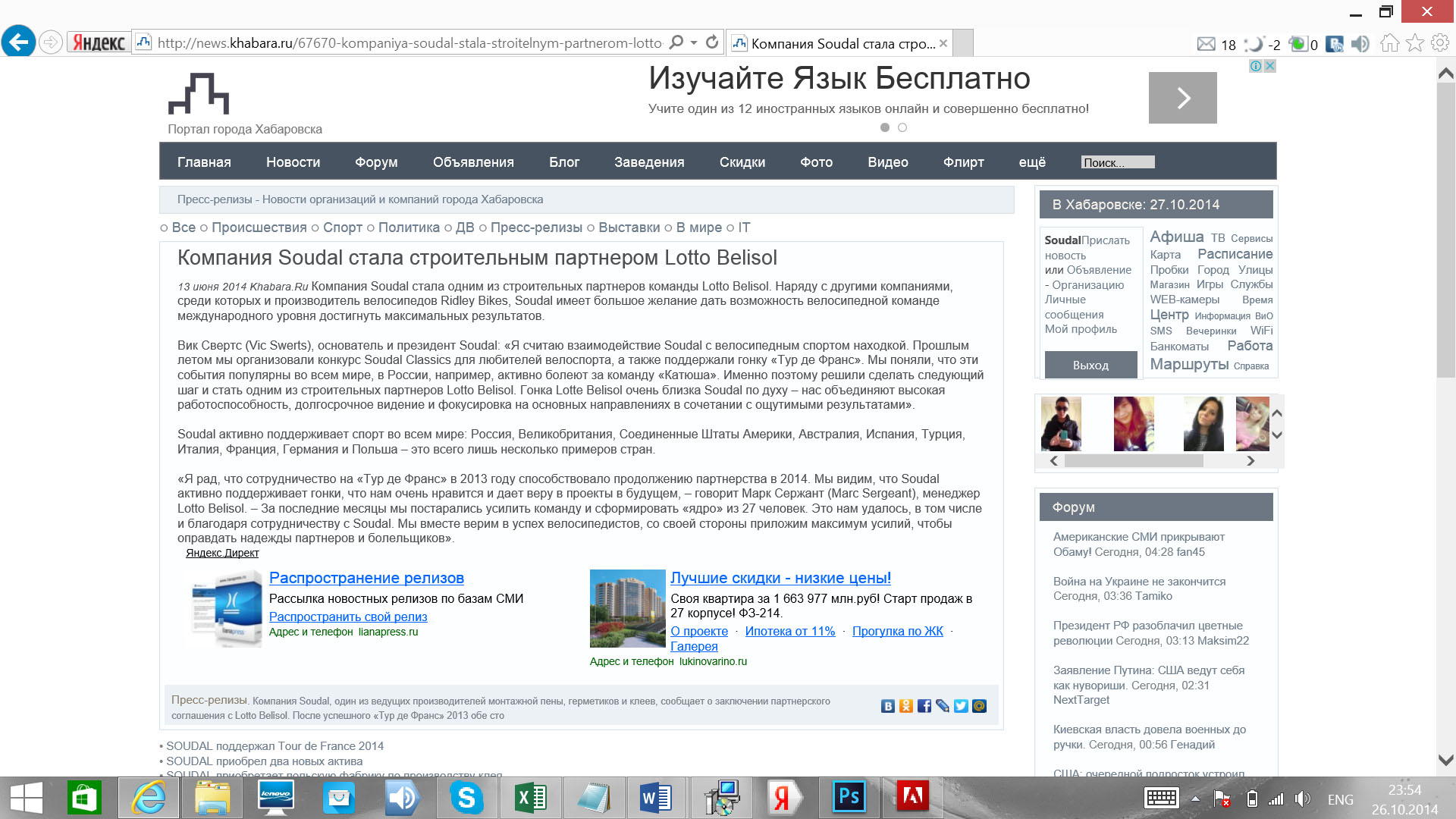
Task: Share article on LiveJournal pencil icon
Action: click(x=943, y=706)
